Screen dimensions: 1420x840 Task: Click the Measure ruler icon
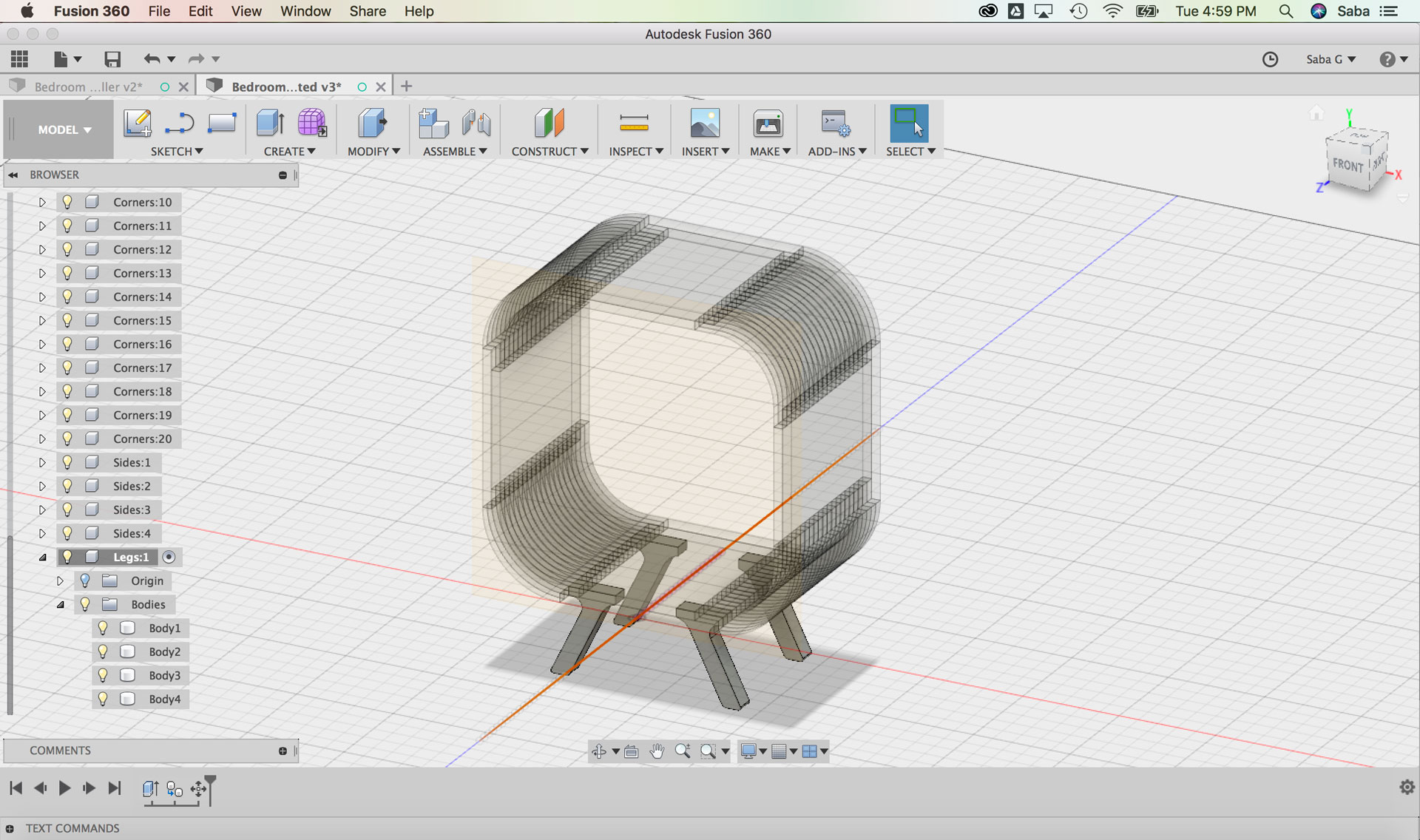(x=634, y=123)
